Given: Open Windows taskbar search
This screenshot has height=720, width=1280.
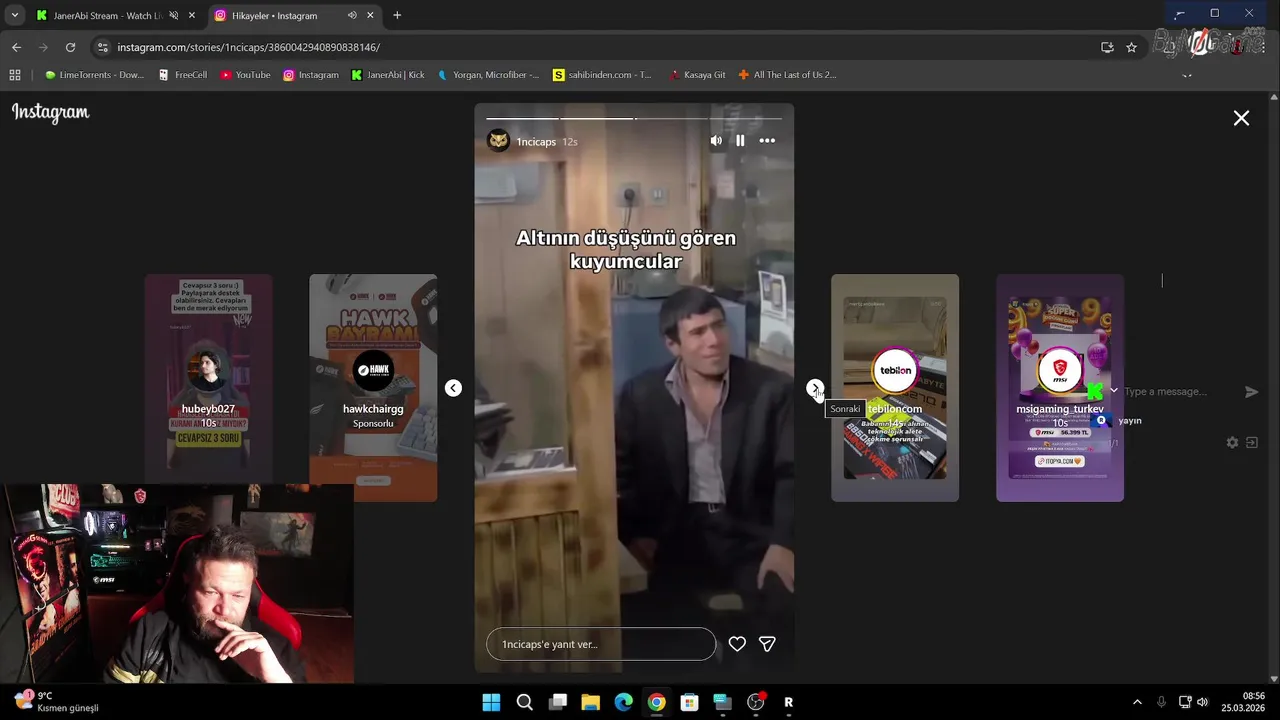Looking at the screenshot, I should (524, 702).
